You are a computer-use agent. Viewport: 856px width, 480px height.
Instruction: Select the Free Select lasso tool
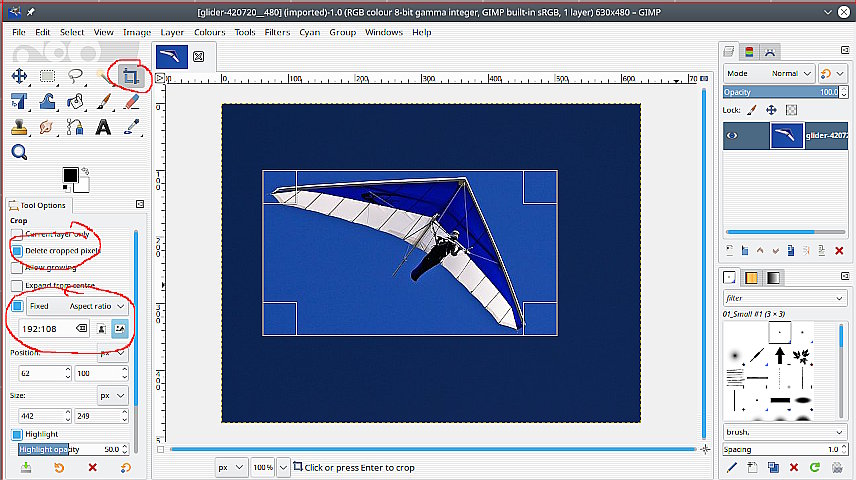pos(75,76)
